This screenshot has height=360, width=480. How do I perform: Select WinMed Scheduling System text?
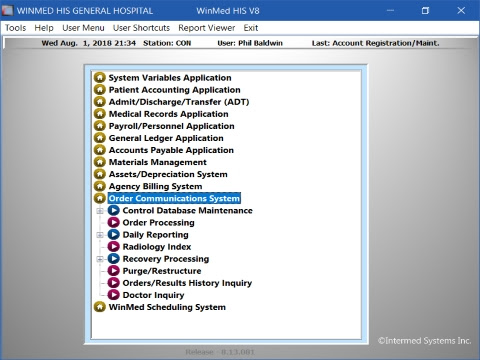(167, 307)
